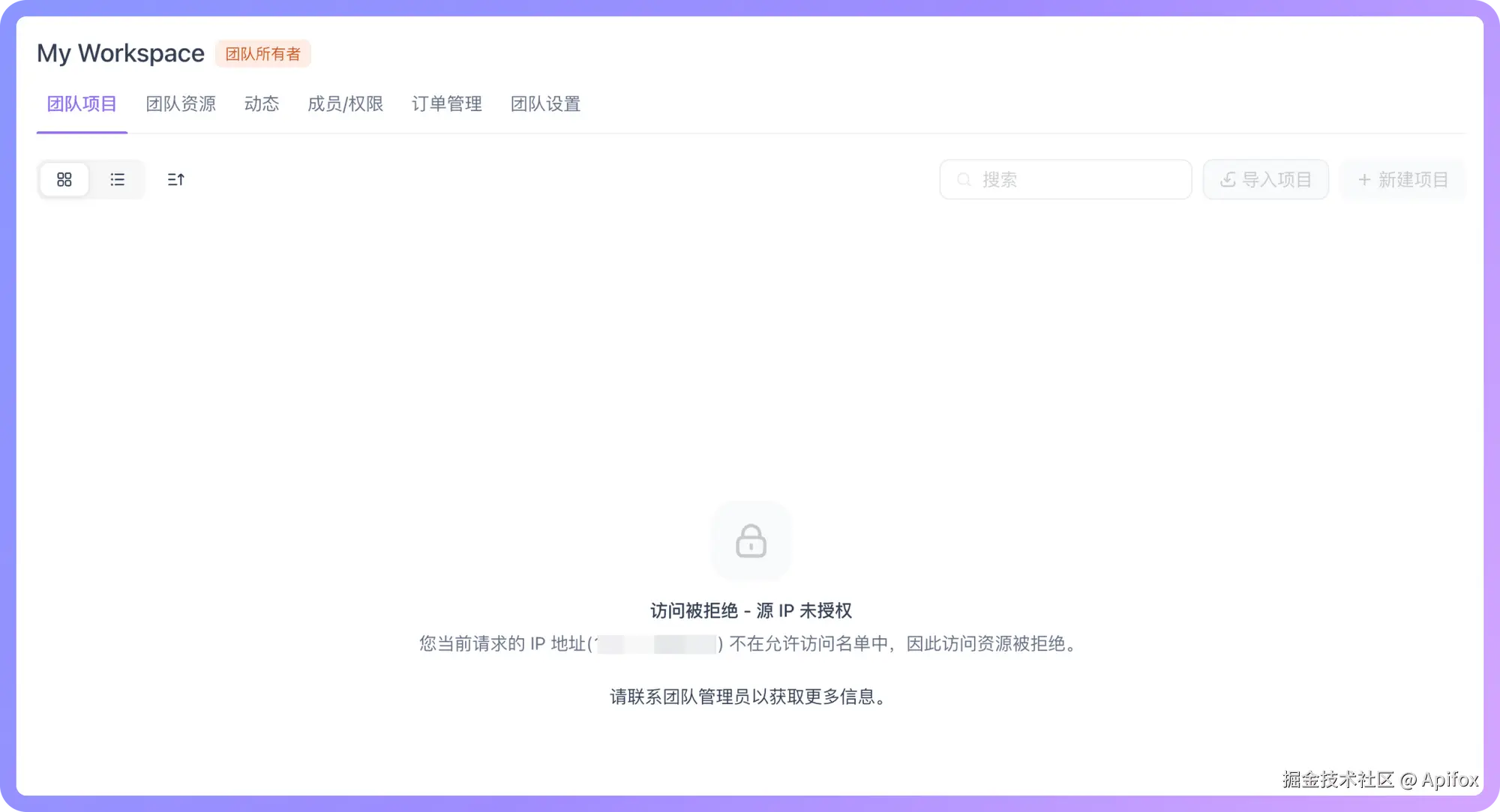Open the 成员/权限 tab
The width and height of the screenshot is (1500, 812).
pyautogui.click(x=345, y=104)
